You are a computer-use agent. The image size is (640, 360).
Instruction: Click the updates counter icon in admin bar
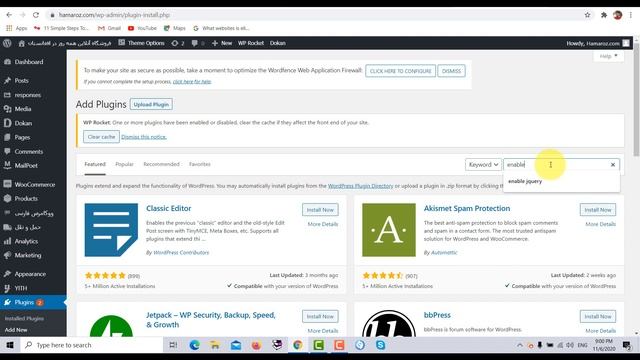(178, 43)
